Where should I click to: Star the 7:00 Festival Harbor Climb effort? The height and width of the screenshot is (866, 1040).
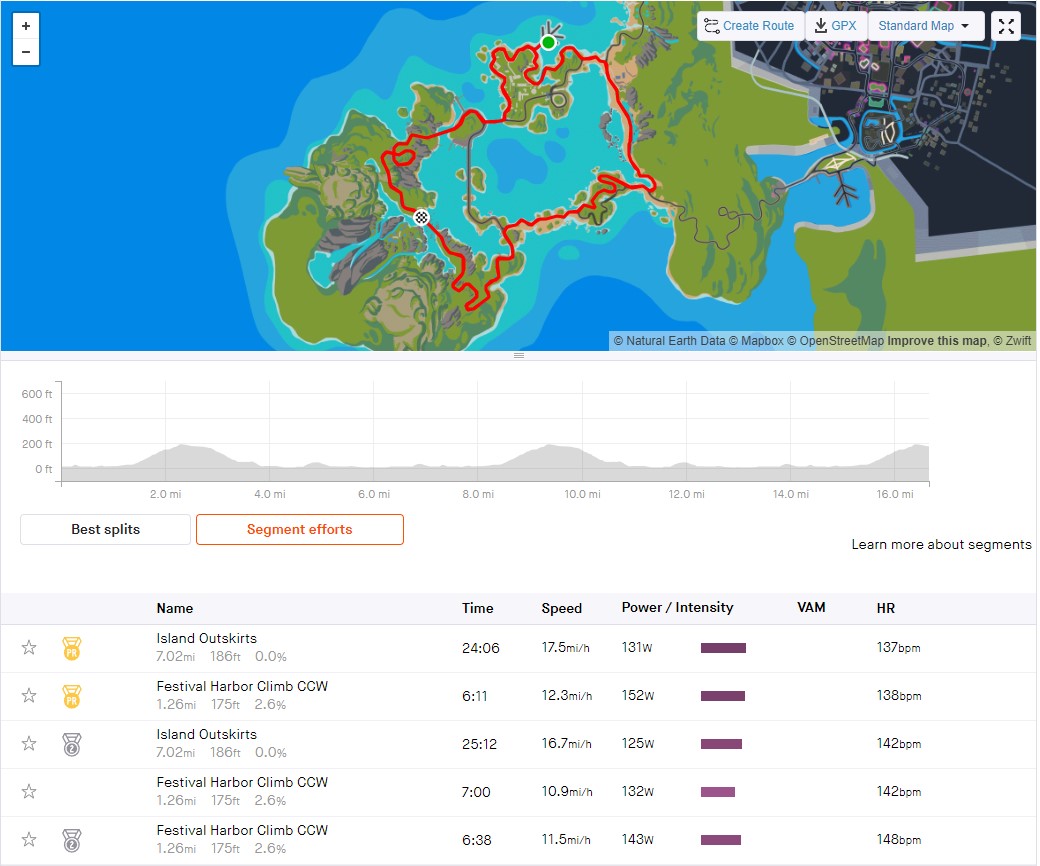[29, 792]
